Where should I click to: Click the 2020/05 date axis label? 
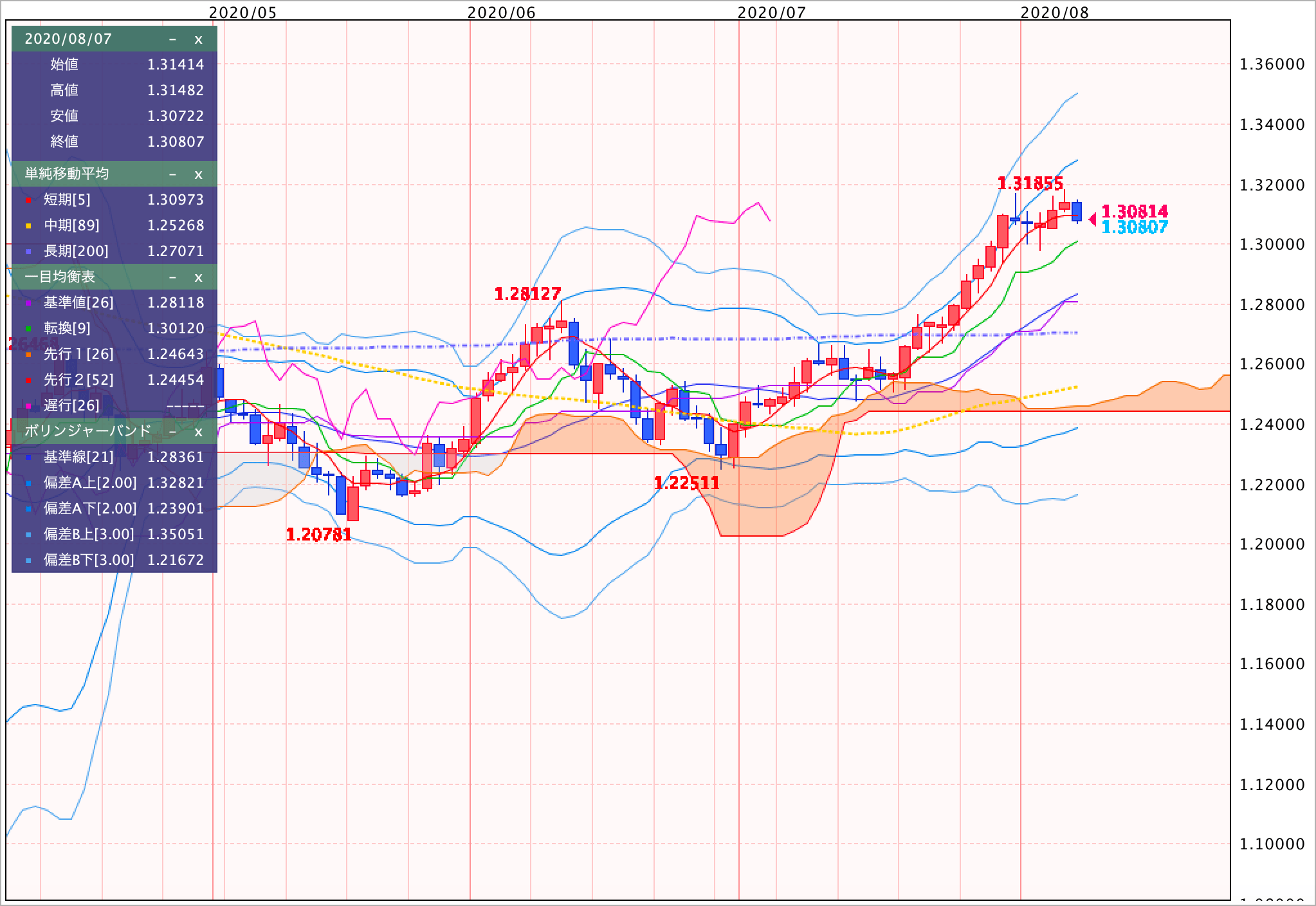click(x=243, y=13)
